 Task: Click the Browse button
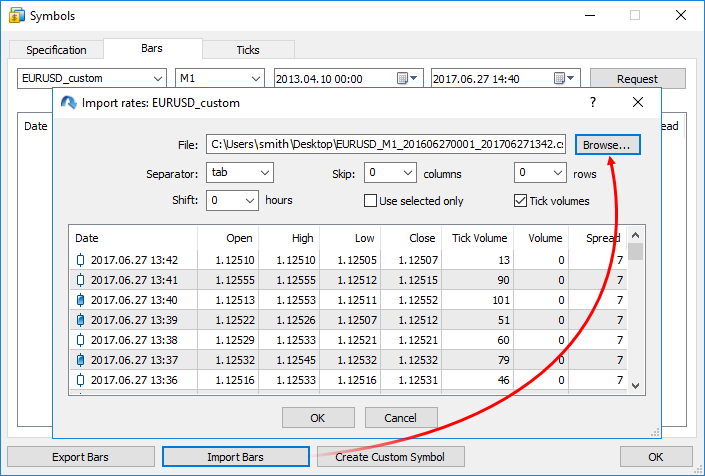pos(607,145)
